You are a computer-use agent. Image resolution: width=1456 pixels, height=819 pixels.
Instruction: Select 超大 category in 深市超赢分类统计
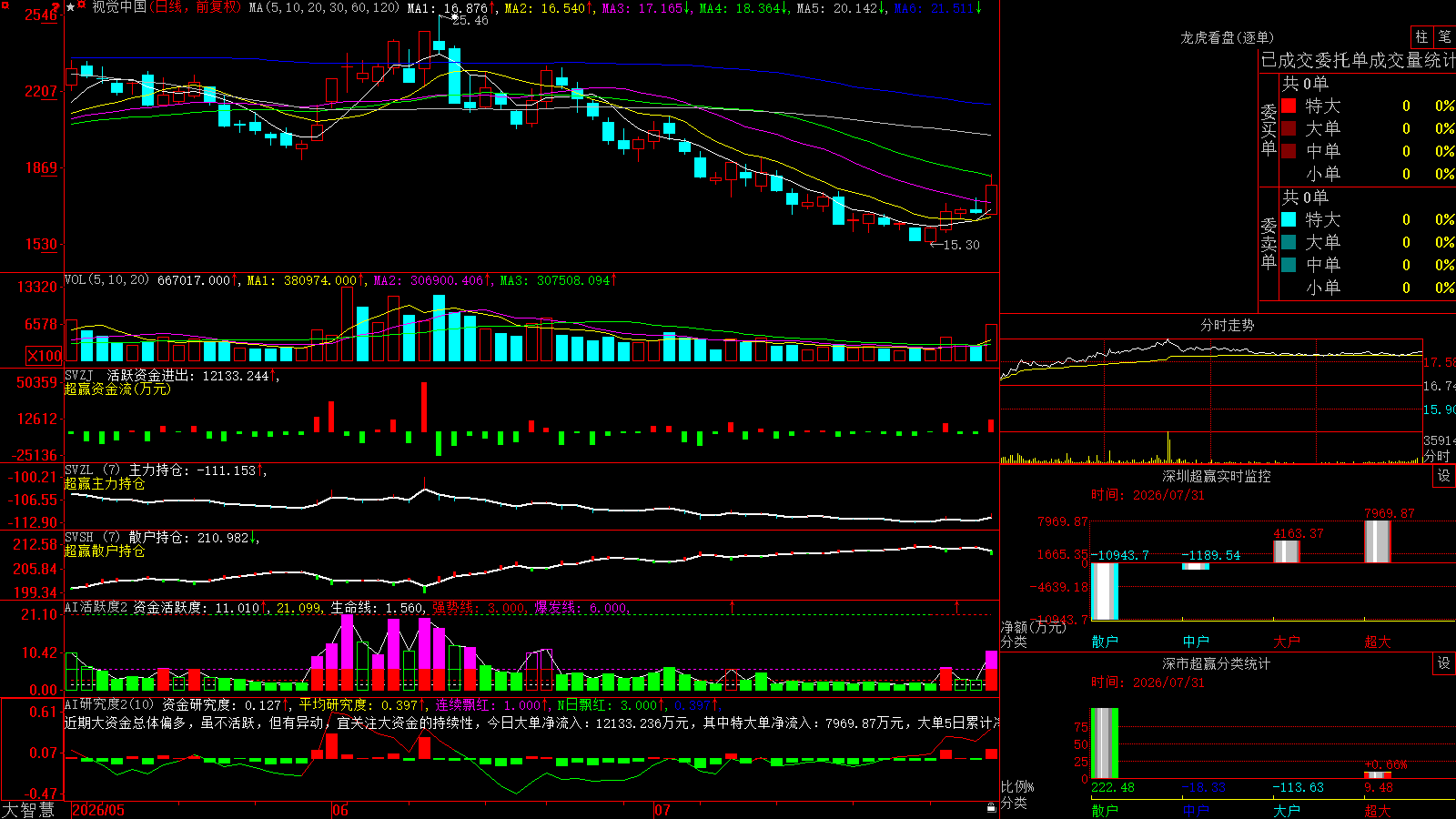(1378, 811)
